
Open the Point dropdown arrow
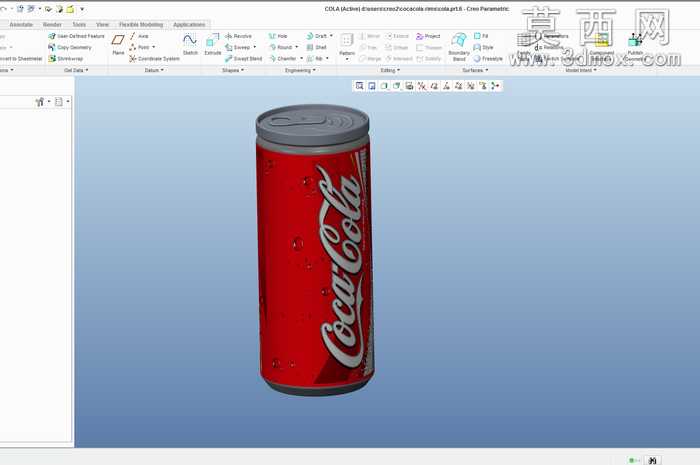154,47
